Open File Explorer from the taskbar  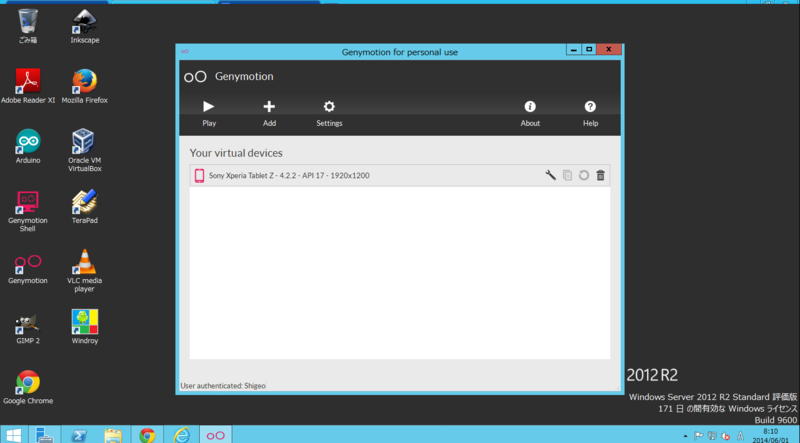click(113, 435)
